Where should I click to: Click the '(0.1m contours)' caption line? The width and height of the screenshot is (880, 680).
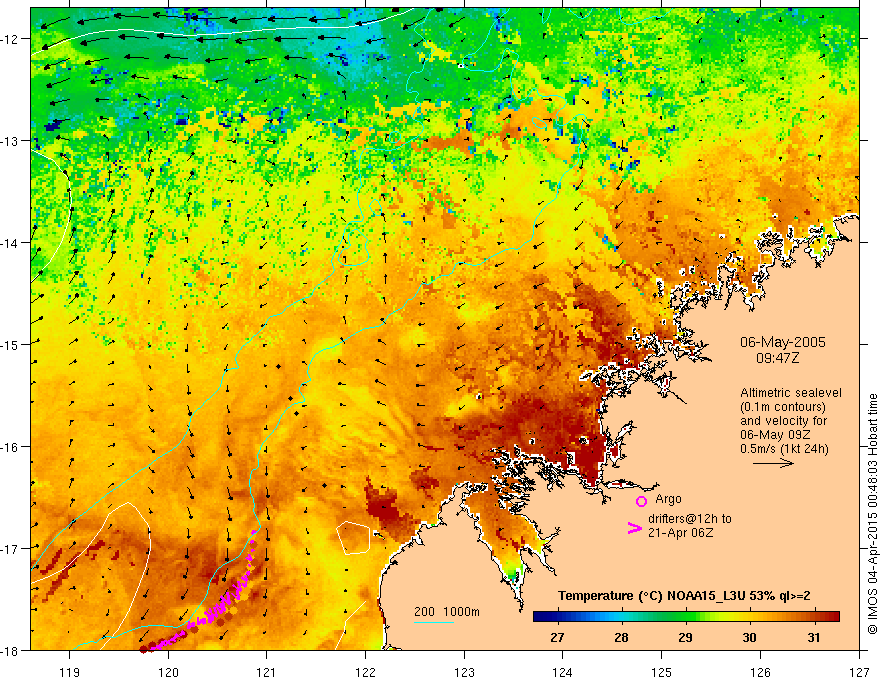(x=782, y=407)
